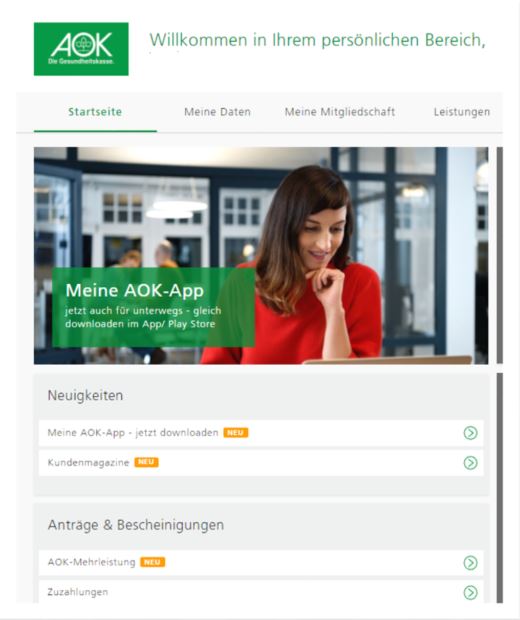Open the Meine Daten tab
Image resolution: width=520 pixels, height=620 pixels.
217,112
